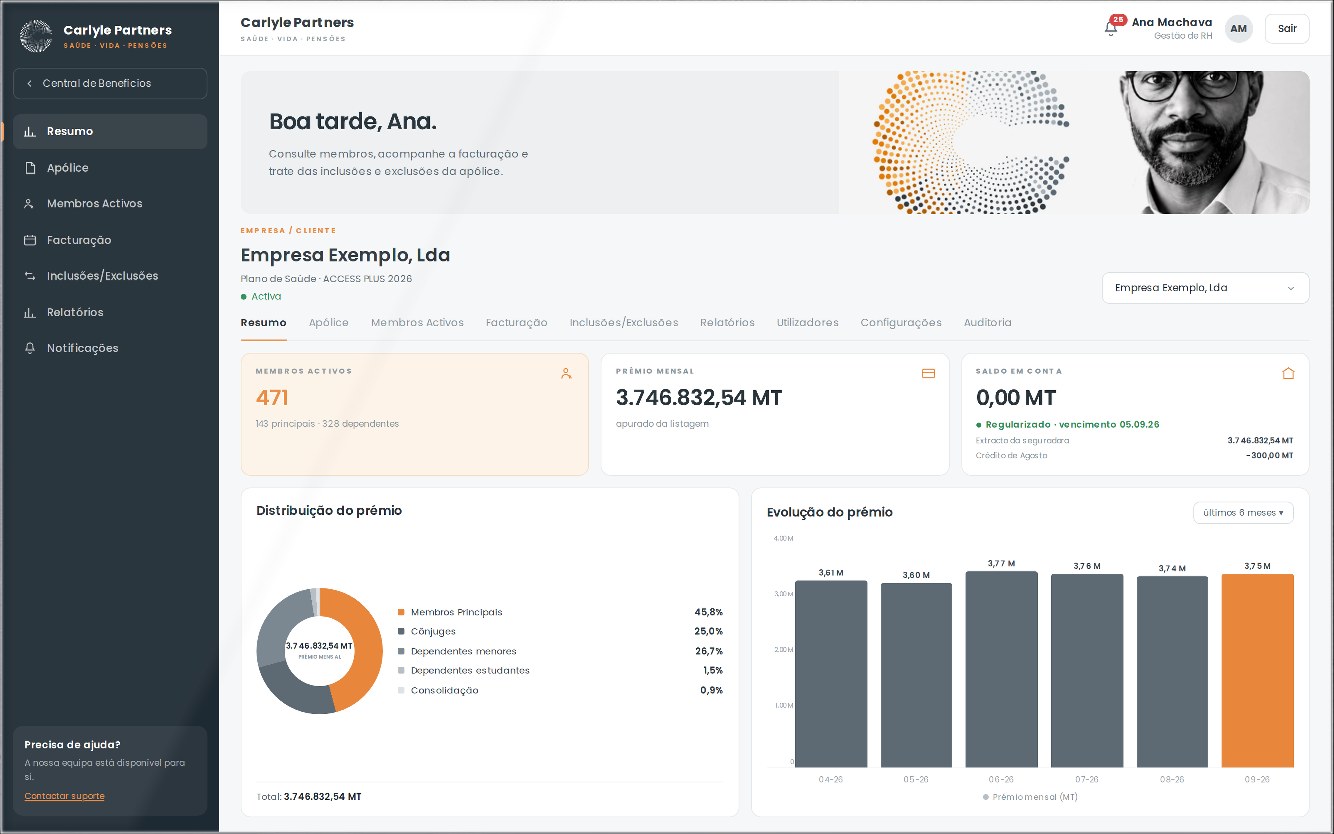Screen dimensions: 1334x834
Task: Open the notifications bell in the header
Action: [1111, 28]
